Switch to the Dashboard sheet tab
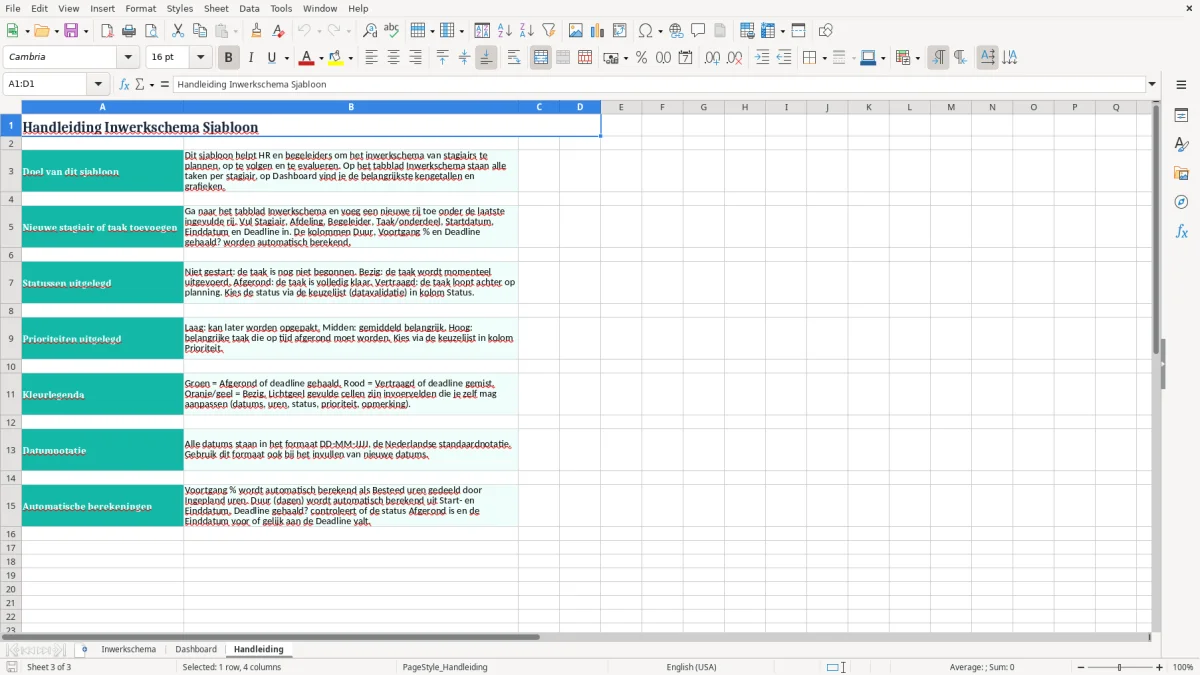 (x=196, y=650)
